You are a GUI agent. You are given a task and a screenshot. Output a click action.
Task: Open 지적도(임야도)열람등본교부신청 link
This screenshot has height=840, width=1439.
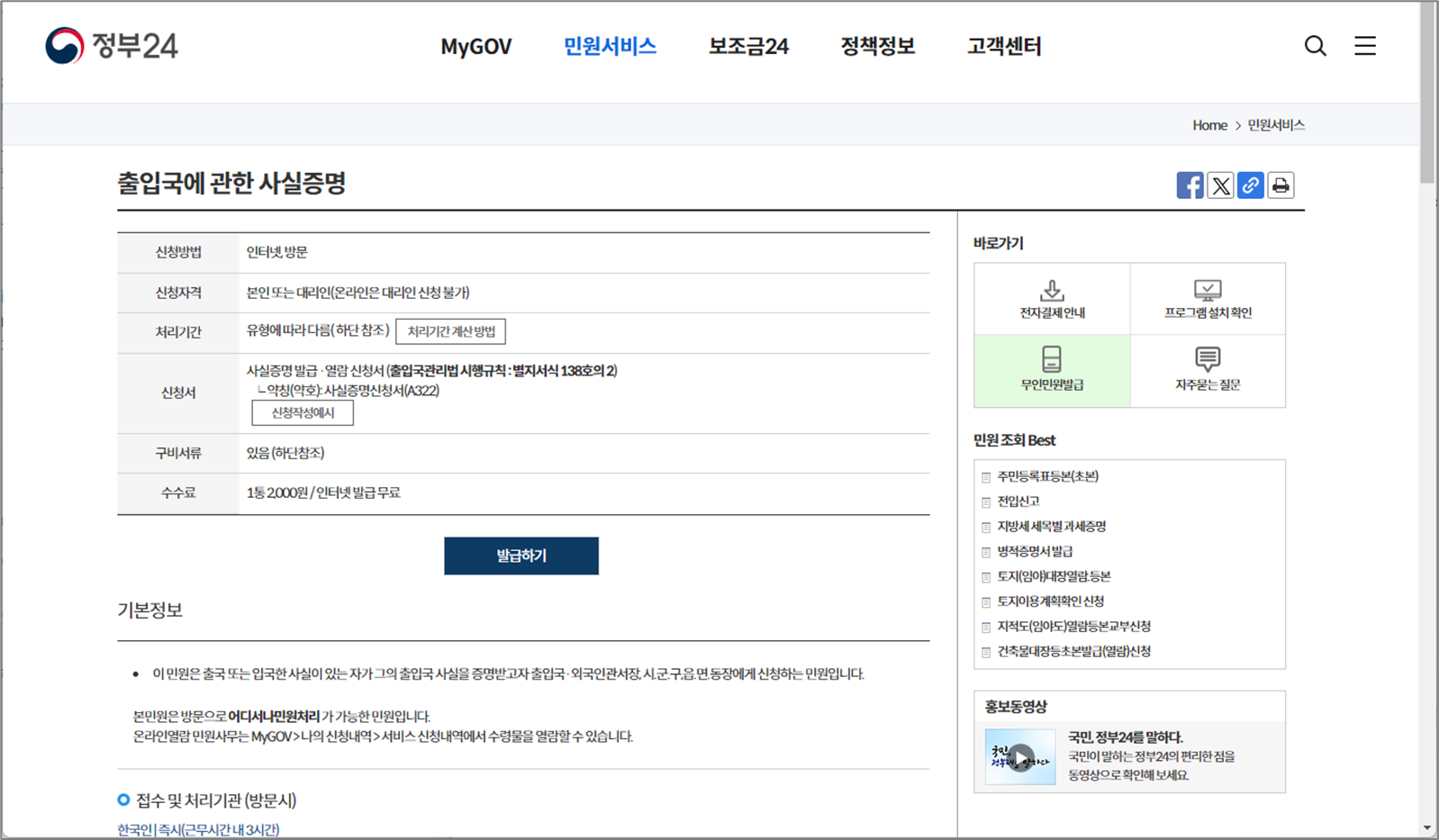click(x=1073, y=627)
